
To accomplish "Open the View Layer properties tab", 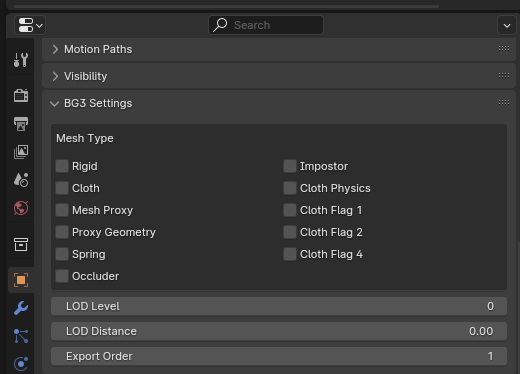I will point(21,152).
